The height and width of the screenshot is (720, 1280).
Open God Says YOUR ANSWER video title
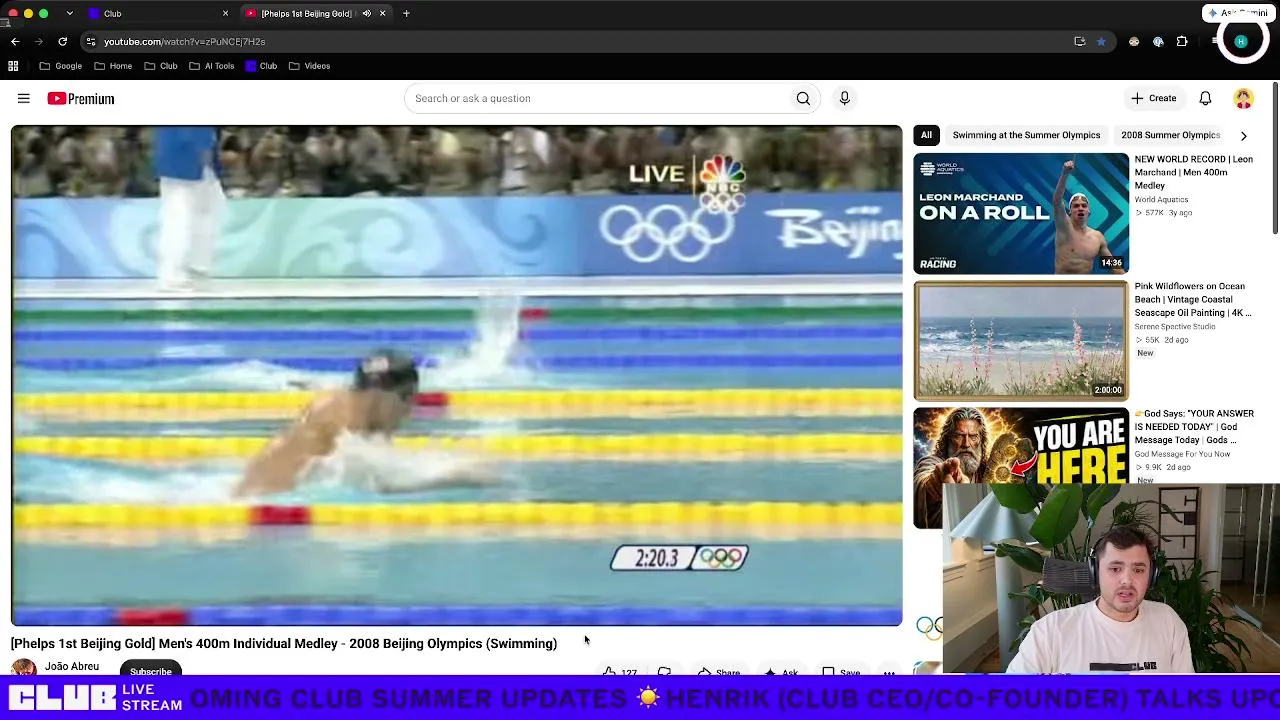1194,426
